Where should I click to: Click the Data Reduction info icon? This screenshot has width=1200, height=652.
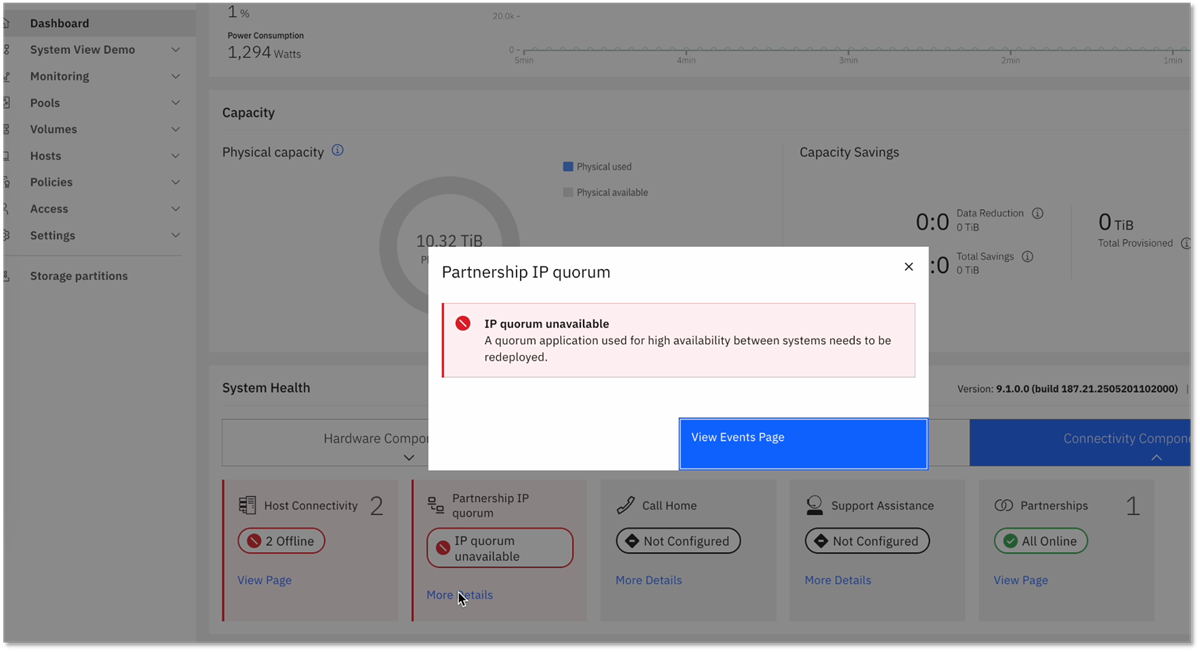tap(1037, 213)
